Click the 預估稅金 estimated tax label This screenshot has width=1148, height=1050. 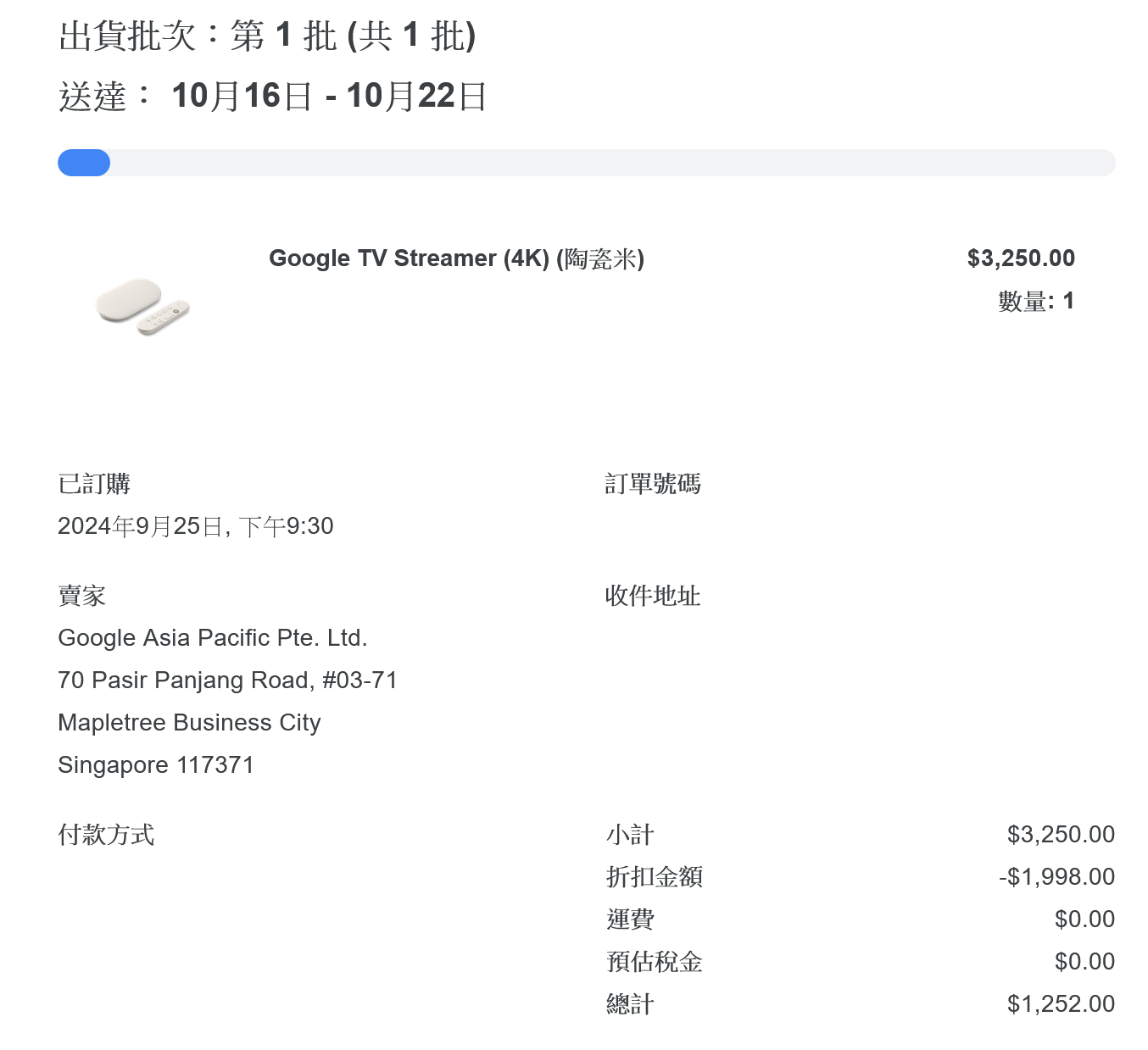(x=654, y=962)
